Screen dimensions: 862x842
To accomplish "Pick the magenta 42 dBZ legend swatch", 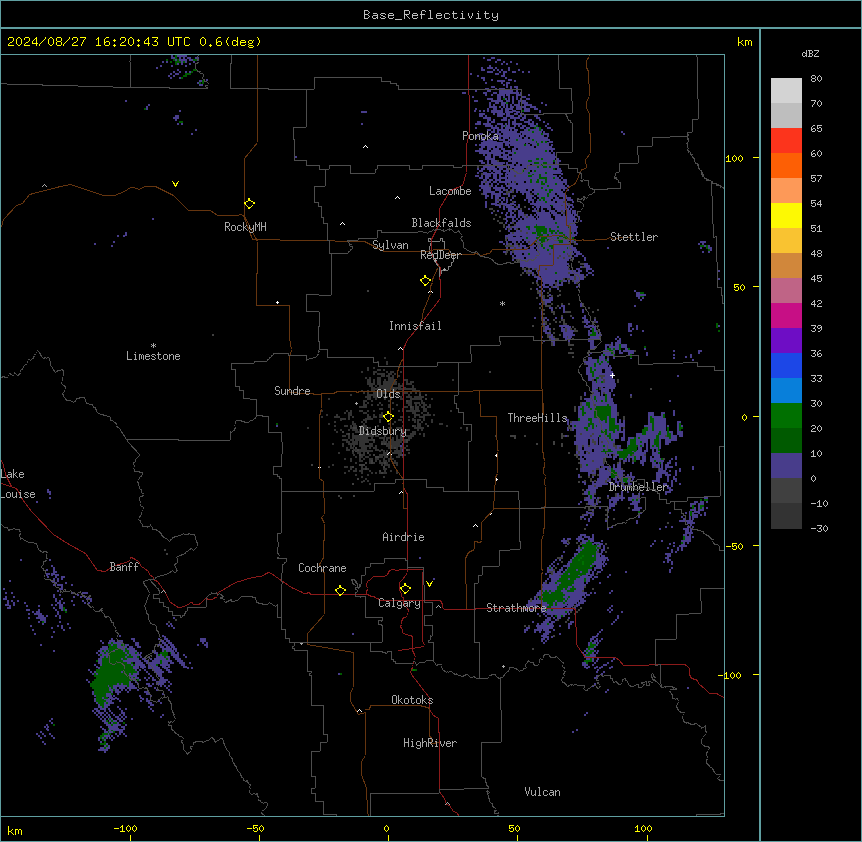I will (x=786, y=315).
